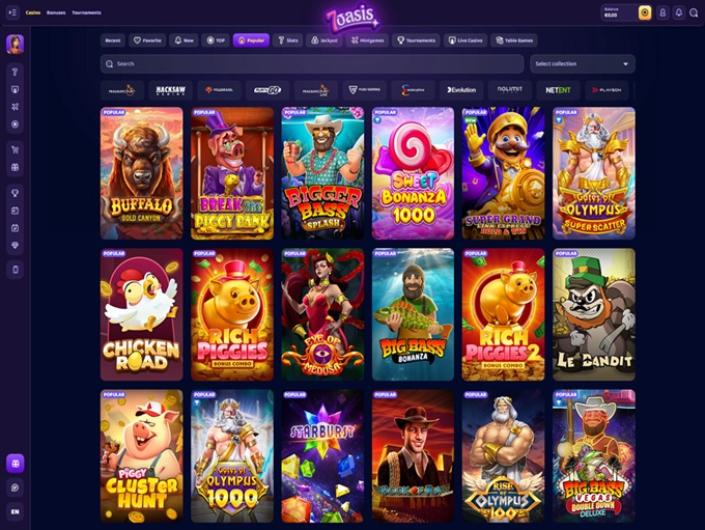Screen dimensions: 705x530
Task: Open the Chicken Road game thumbnail
Action: (x=142, y=314)
